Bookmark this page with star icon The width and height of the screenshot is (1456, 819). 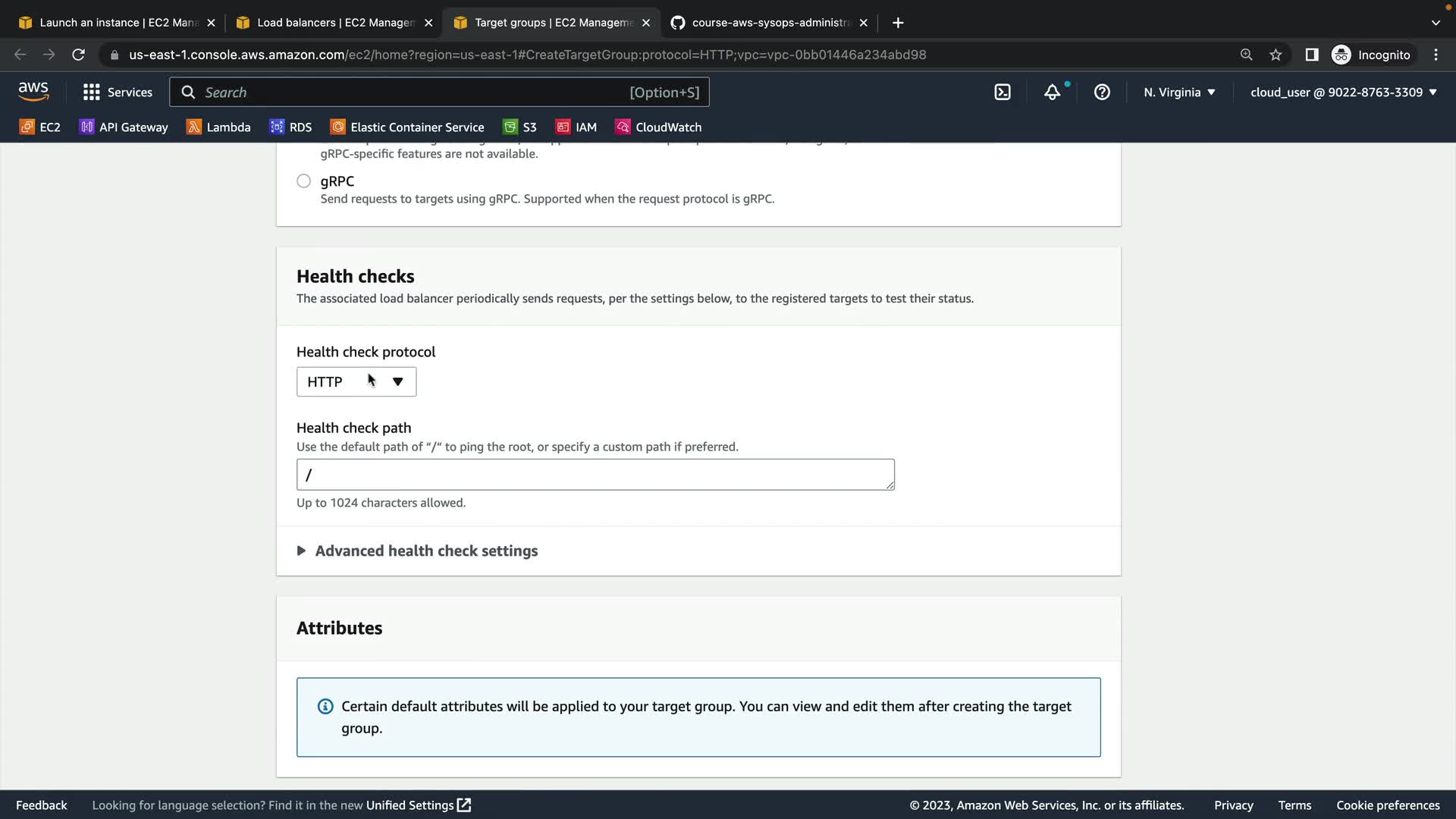1276,55
